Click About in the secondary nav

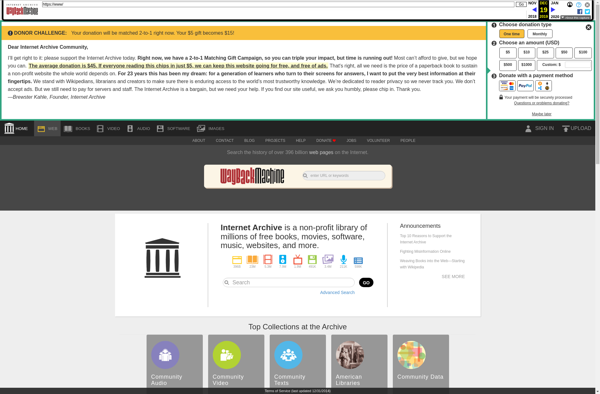point(199,140)
